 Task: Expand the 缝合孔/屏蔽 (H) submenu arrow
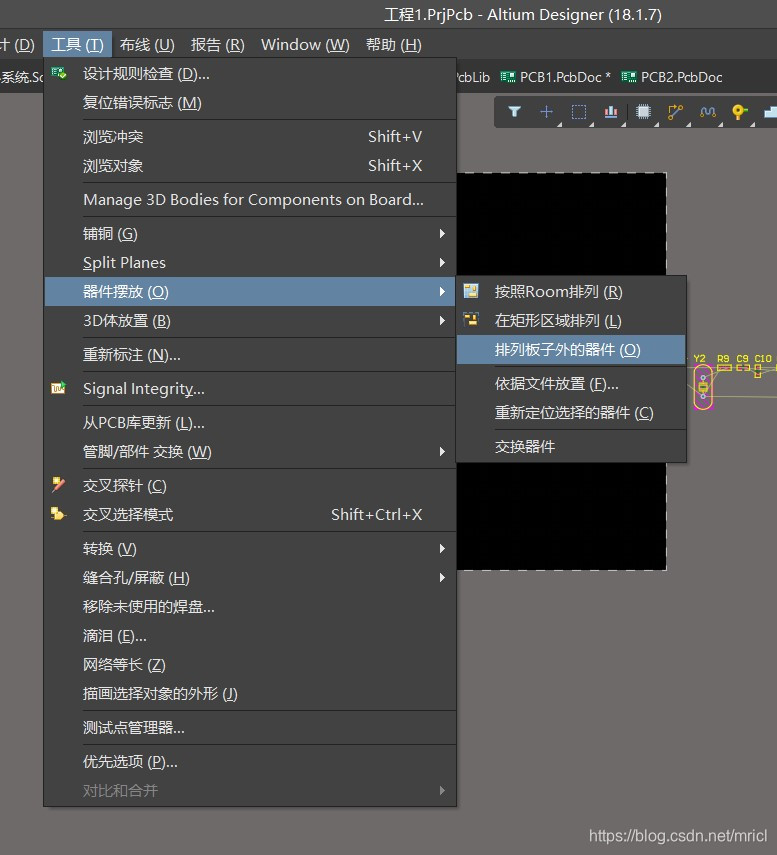442,577
